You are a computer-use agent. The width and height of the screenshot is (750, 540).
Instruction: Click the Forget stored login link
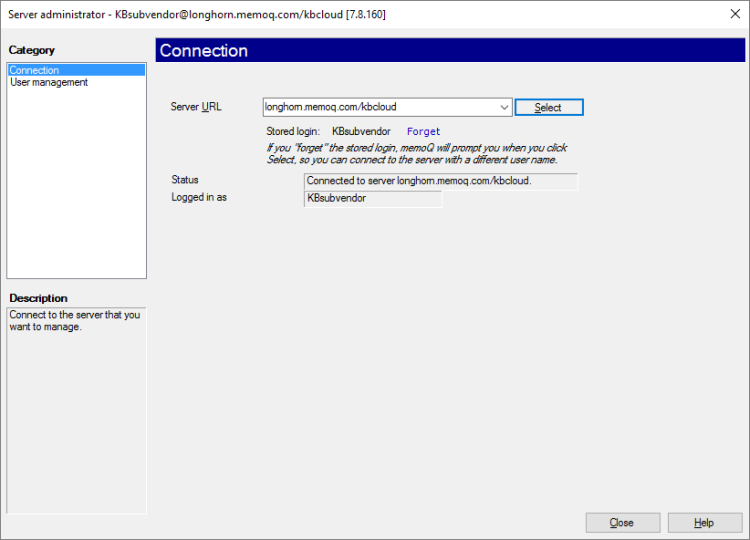coord(423,131)
